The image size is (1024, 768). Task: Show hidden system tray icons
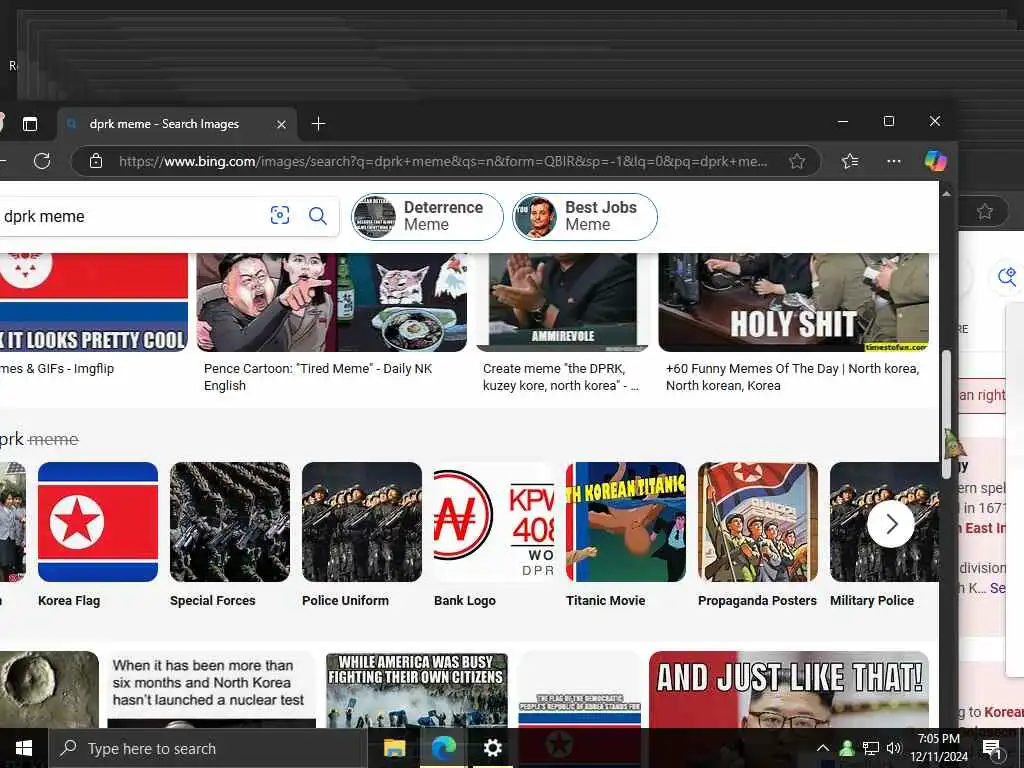823,748
